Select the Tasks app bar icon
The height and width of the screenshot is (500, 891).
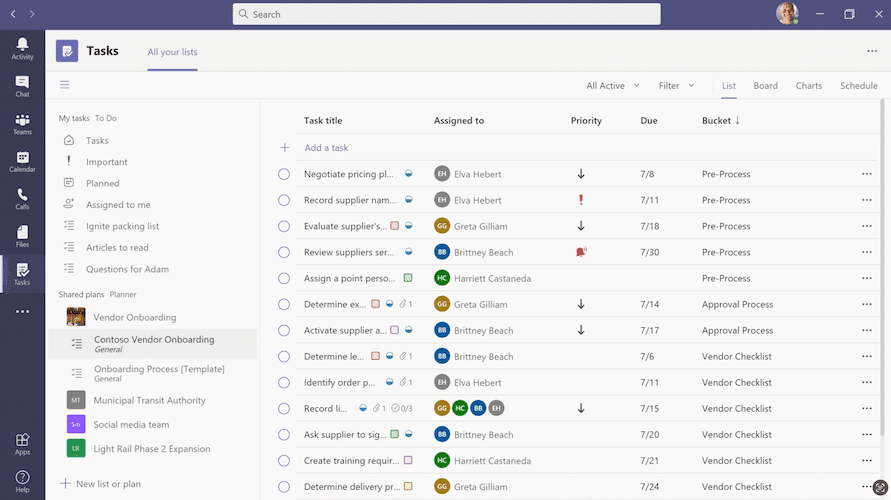(x=22, y=273)
